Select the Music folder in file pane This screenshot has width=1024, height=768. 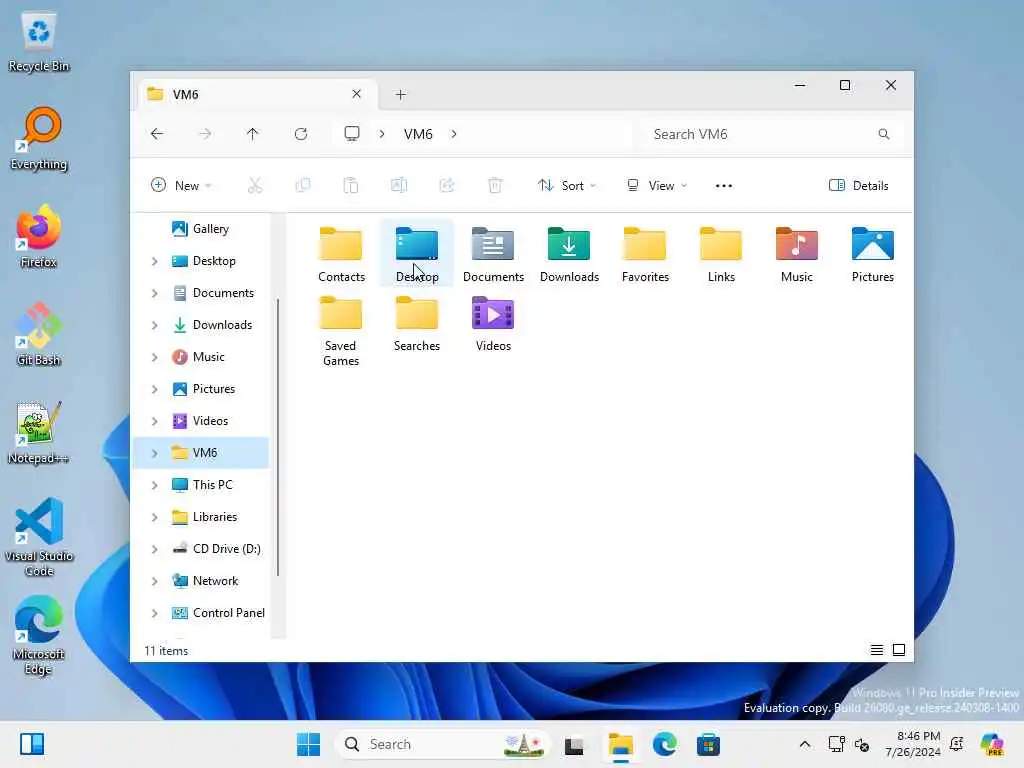pyautogui.click(x=797, y=254)
